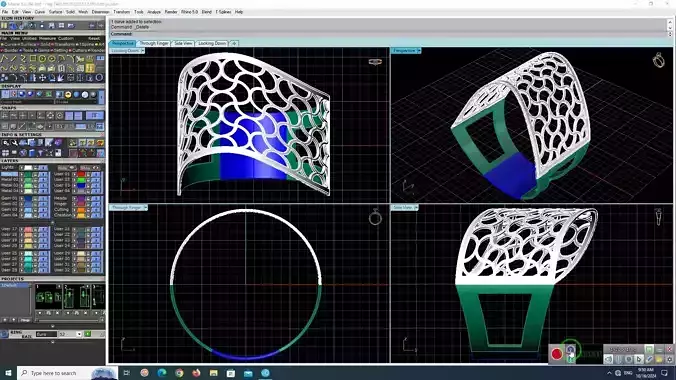Click the magnifier icon in Info & Settings

point(5,143)
